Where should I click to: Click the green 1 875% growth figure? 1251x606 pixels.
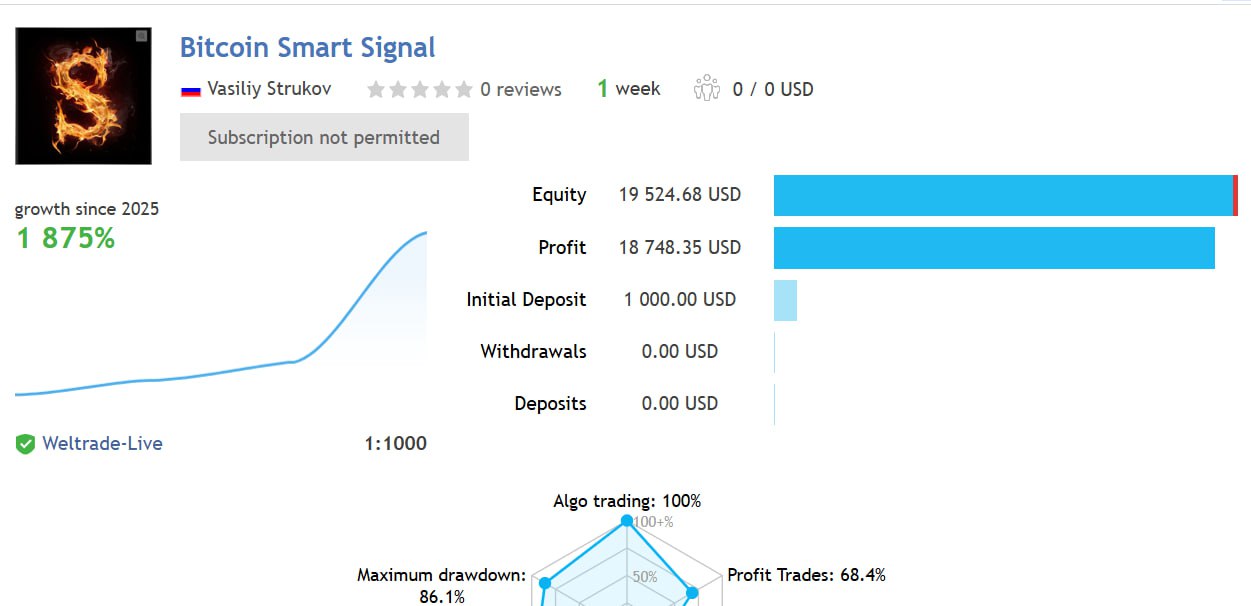pos(66,238)
